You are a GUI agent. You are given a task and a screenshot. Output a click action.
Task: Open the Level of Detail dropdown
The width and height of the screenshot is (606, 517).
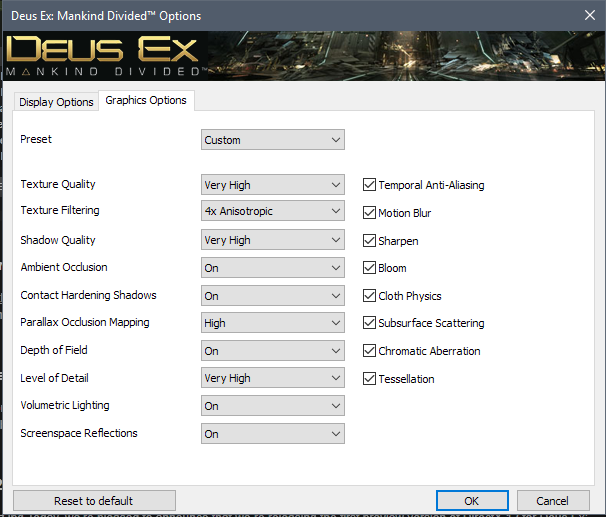(x=272, y=378)
